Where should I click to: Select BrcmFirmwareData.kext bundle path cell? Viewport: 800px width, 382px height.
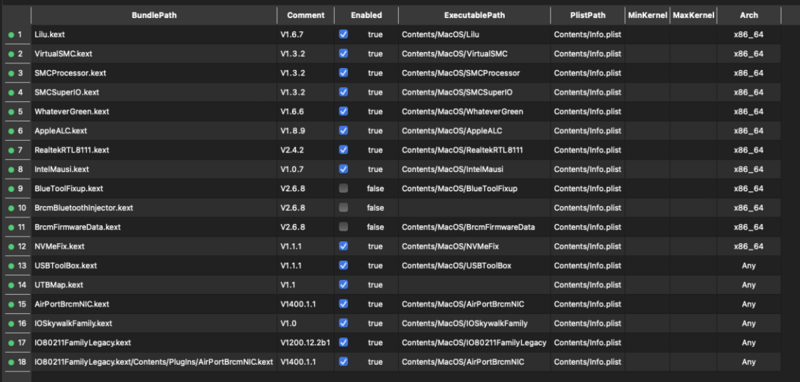pos(154,227)
